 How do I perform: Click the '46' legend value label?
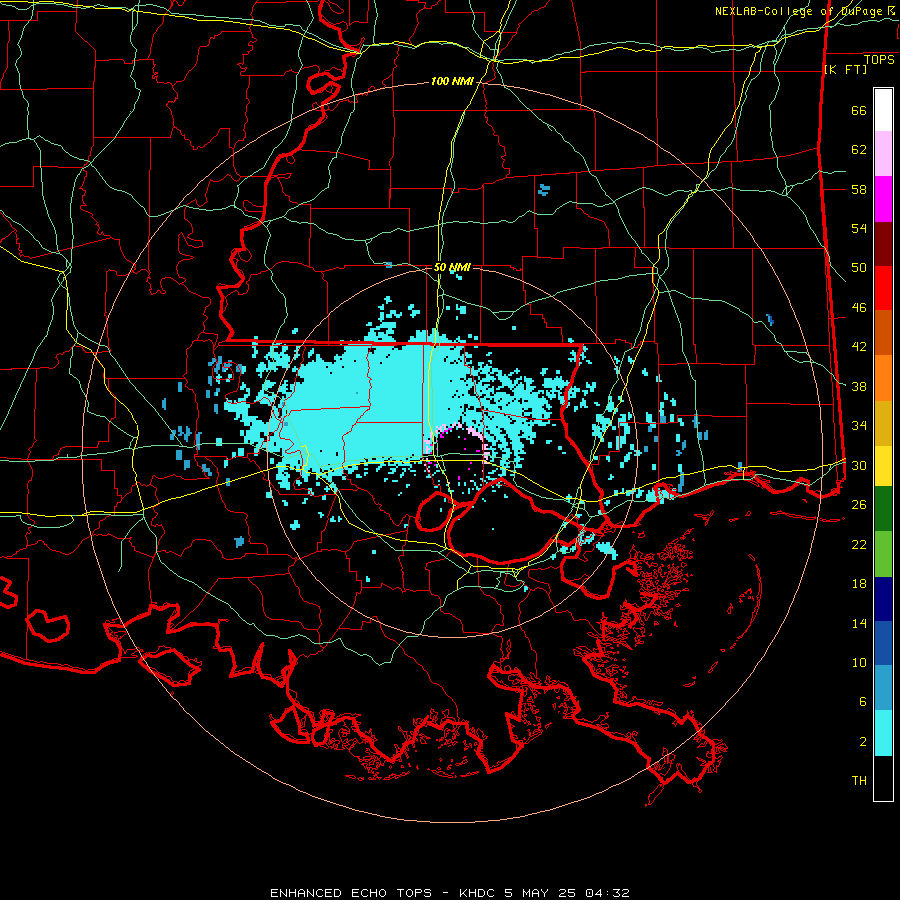(x=859, y=308)
